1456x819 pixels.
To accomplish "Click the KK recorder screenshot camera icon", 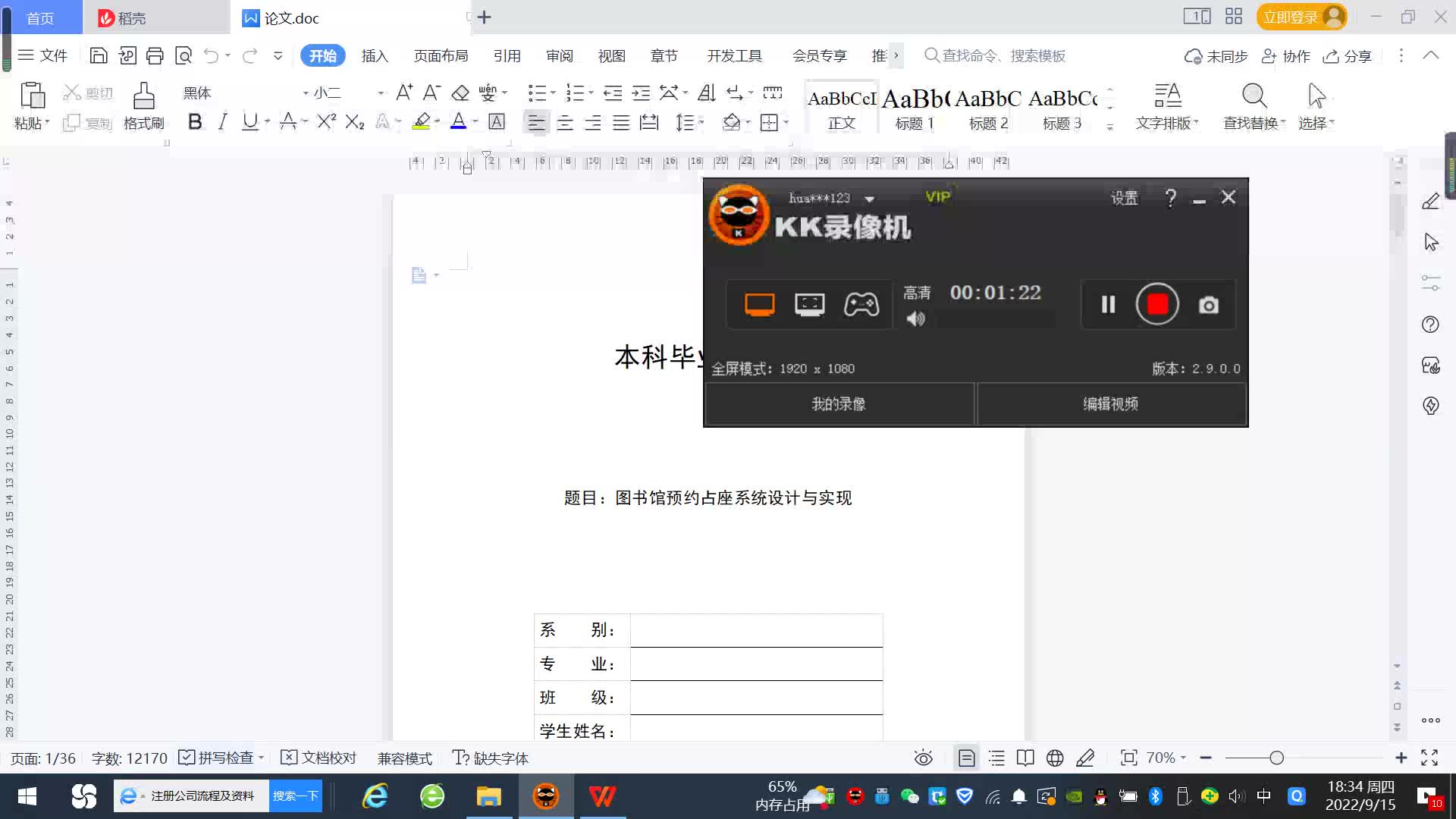I will point(1208,305).
